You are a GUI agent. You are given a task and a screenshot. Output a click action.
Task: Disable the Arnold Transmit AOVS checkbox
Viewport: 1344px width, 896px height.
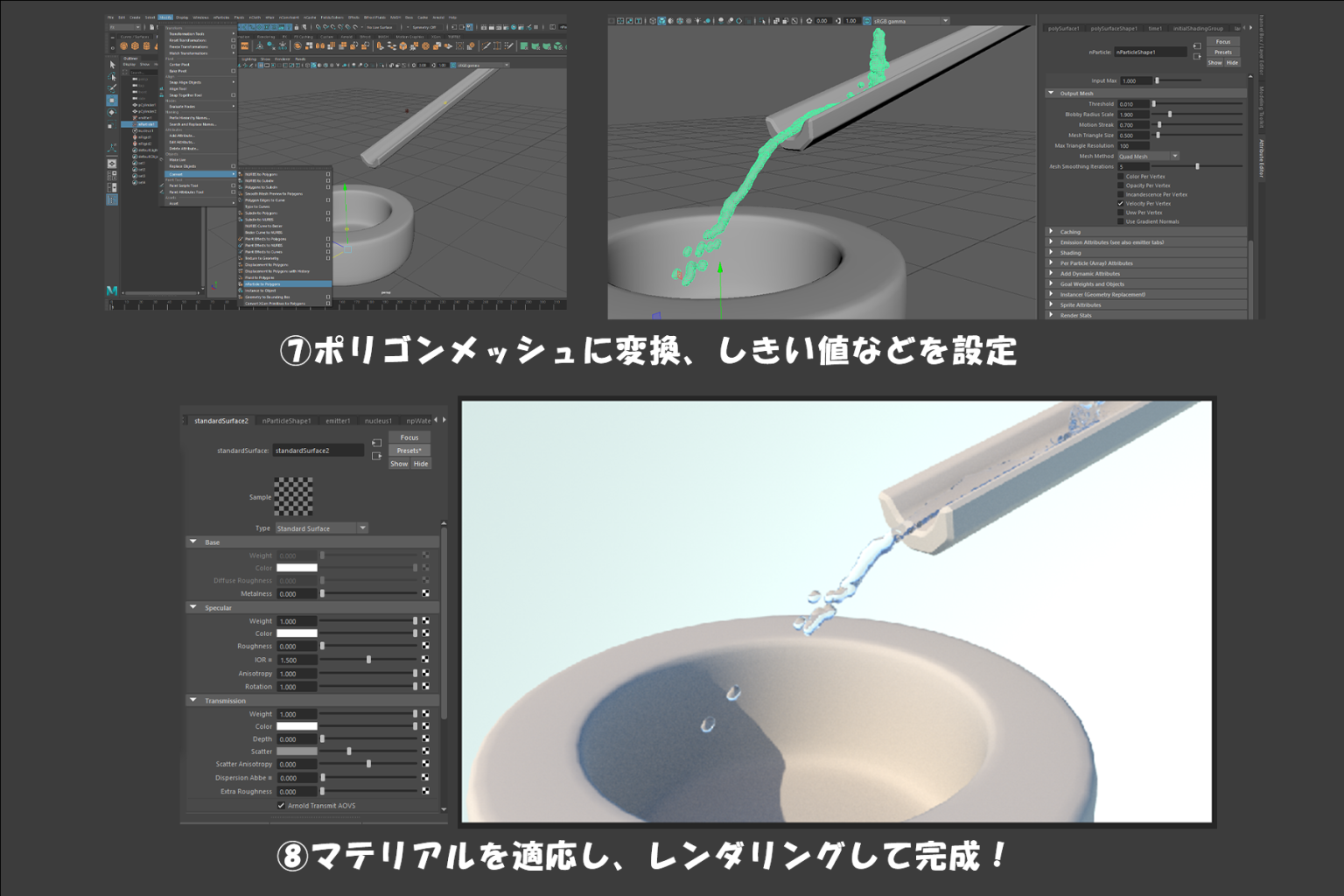(282, 805)
